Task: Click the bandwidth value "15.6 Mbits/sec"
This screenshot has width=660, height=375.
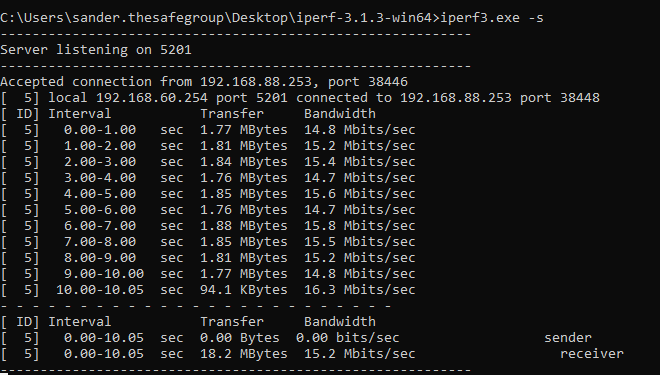Action: (x=360, y=194)
